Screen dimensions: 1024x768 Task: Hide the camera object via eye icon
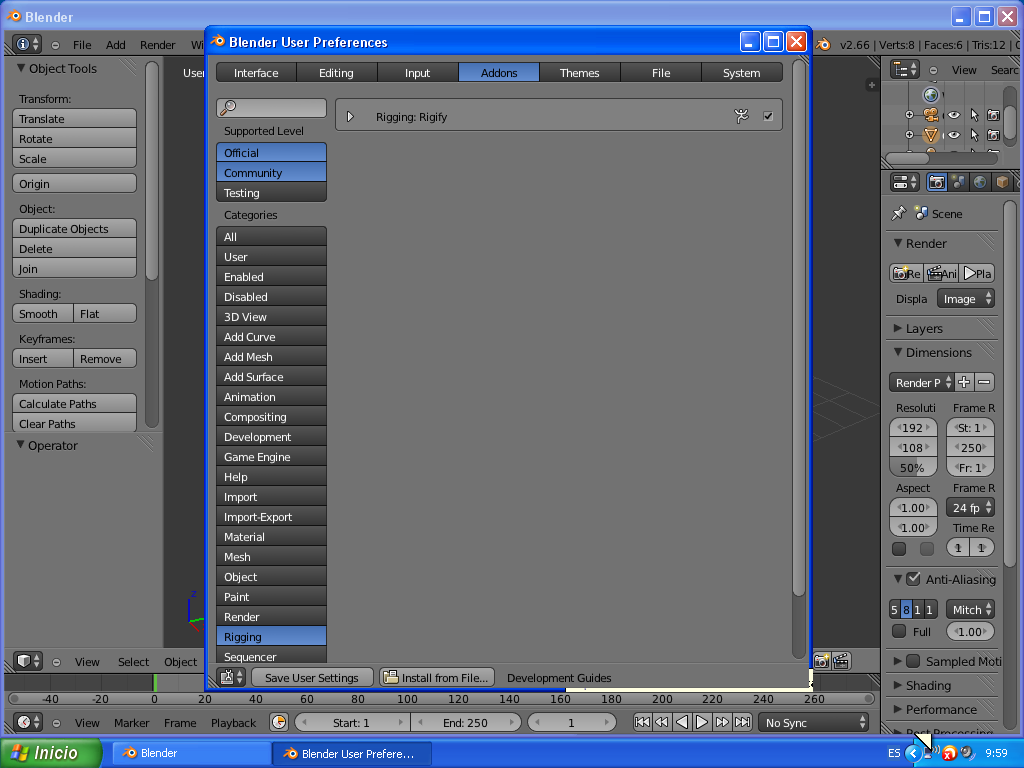point(954,115)
